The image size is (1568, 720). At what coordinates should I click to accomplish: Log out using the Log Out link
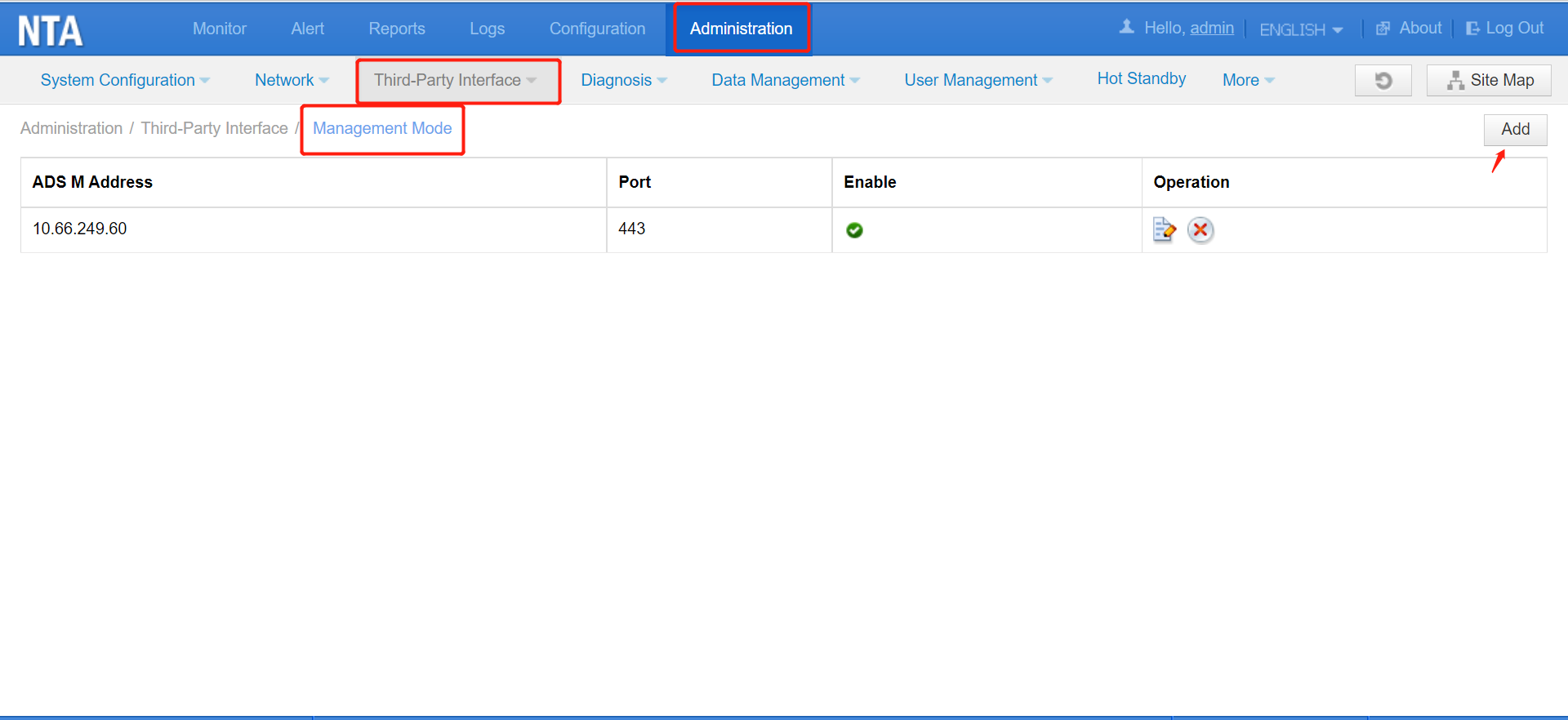click(x=1505, y=28)
